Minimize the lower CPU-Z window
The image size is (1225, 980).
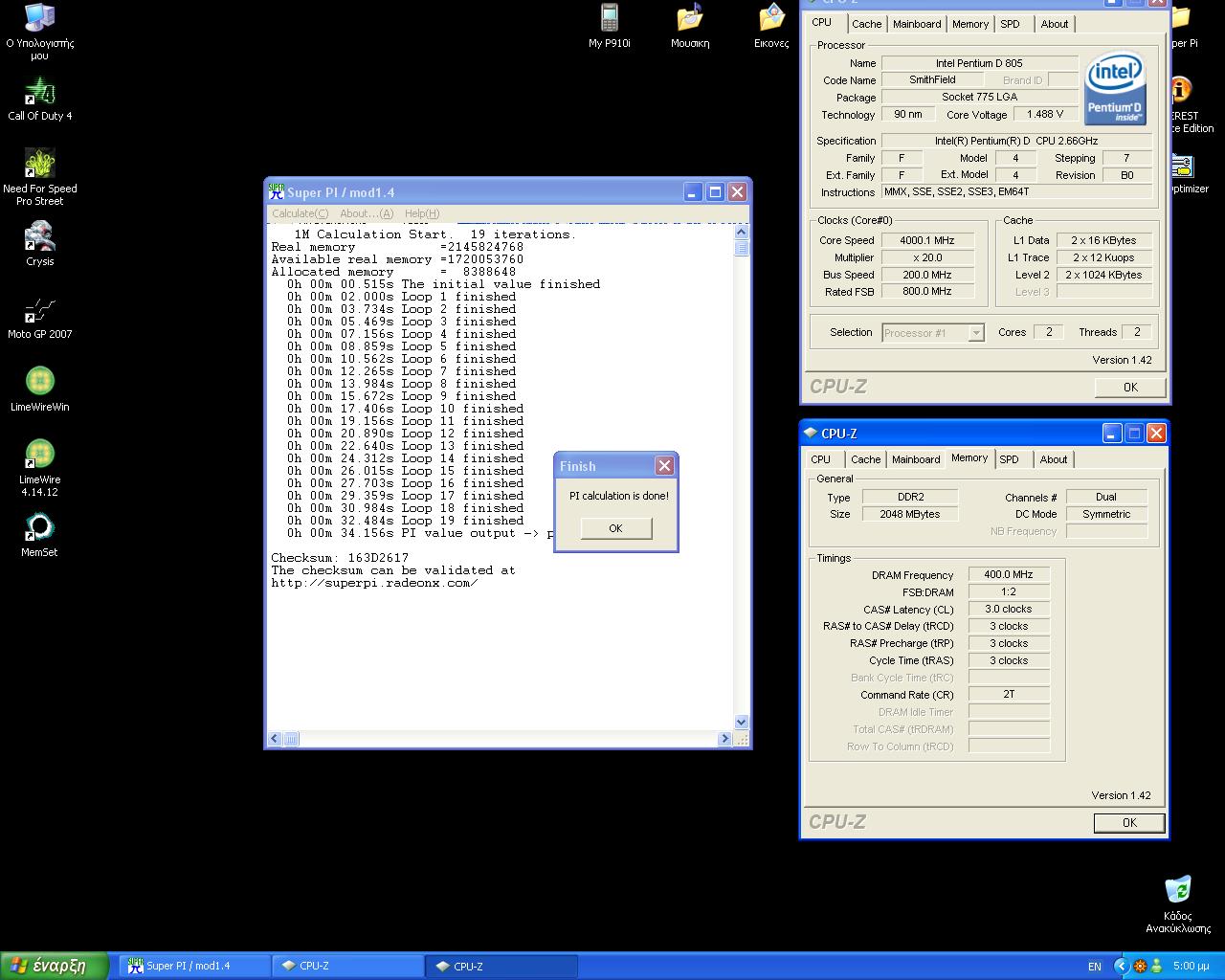(x=1111, y=434)
